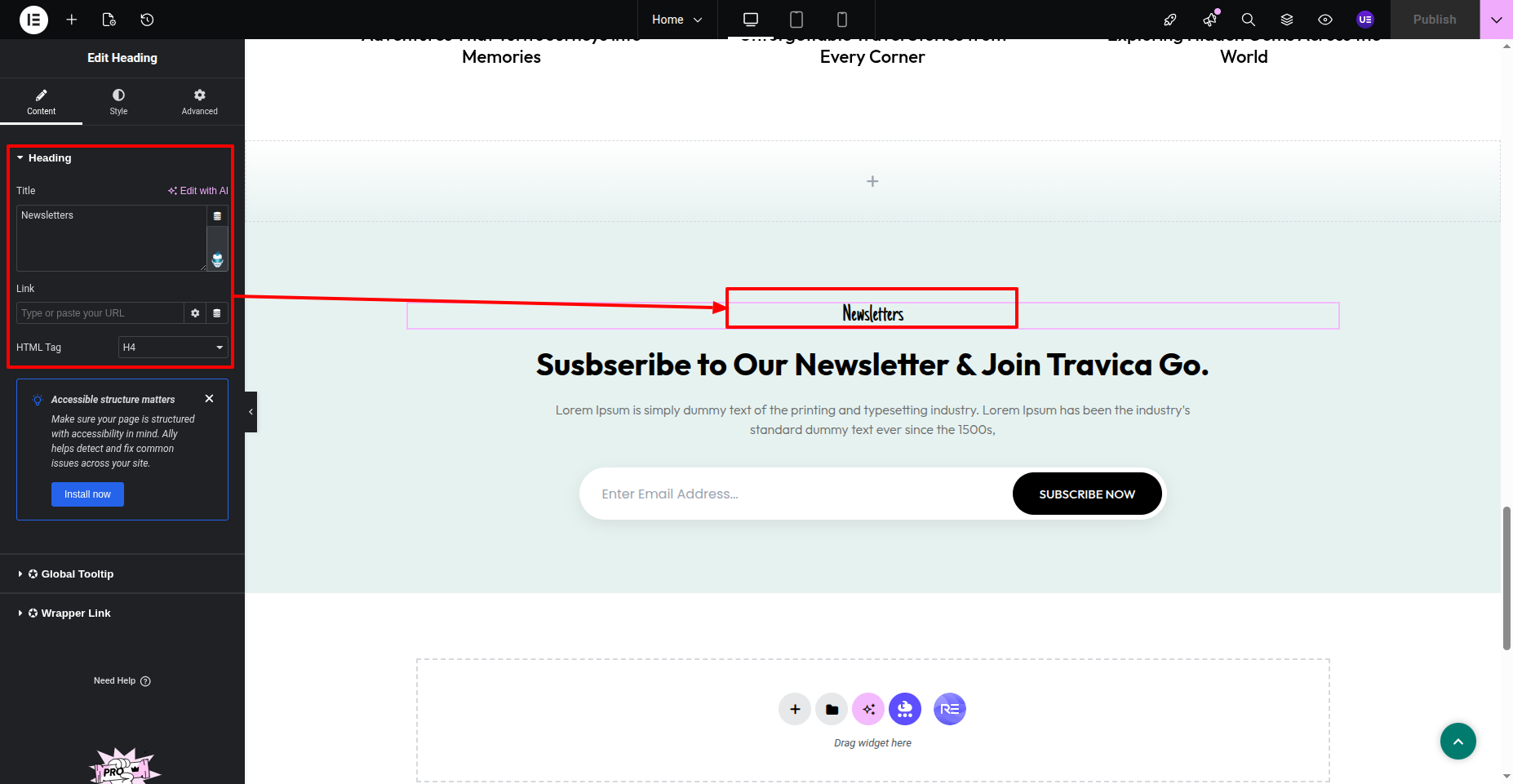
Task: Click the What's New megaphone icon
Action: coord(1209,20)
